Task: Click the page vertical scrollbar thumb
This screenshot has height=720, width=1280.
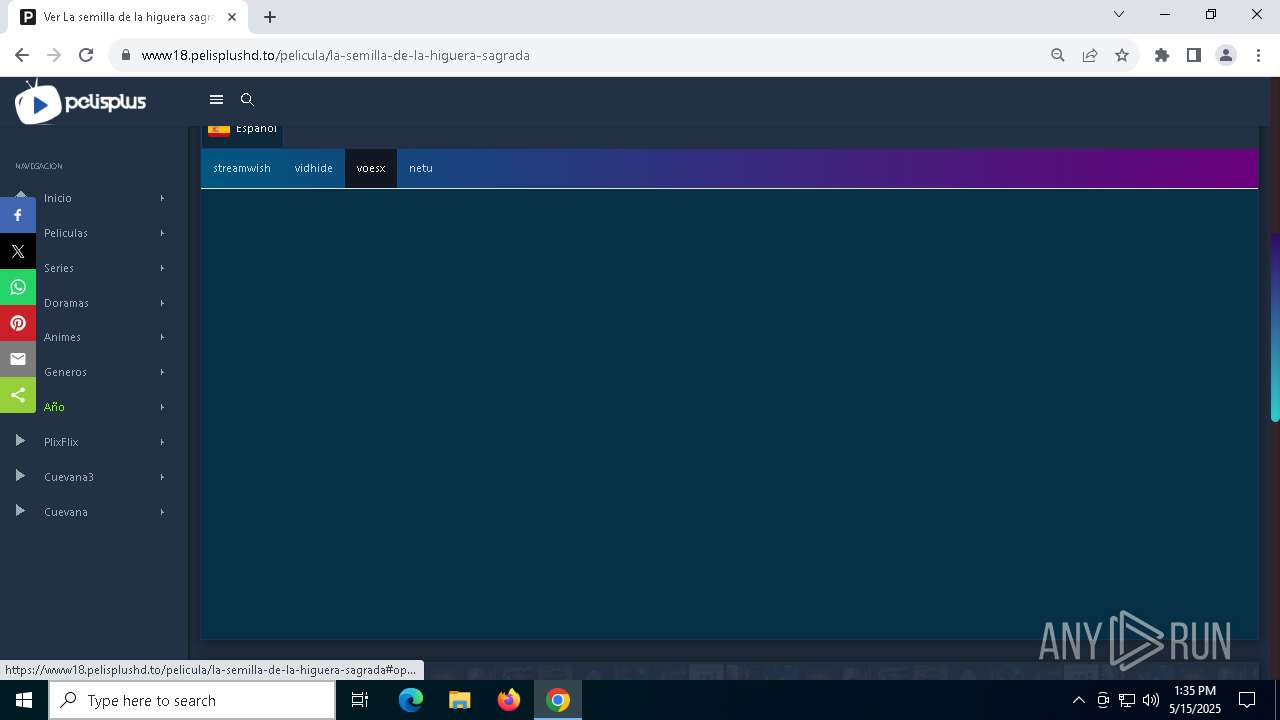Action: 1275,327
